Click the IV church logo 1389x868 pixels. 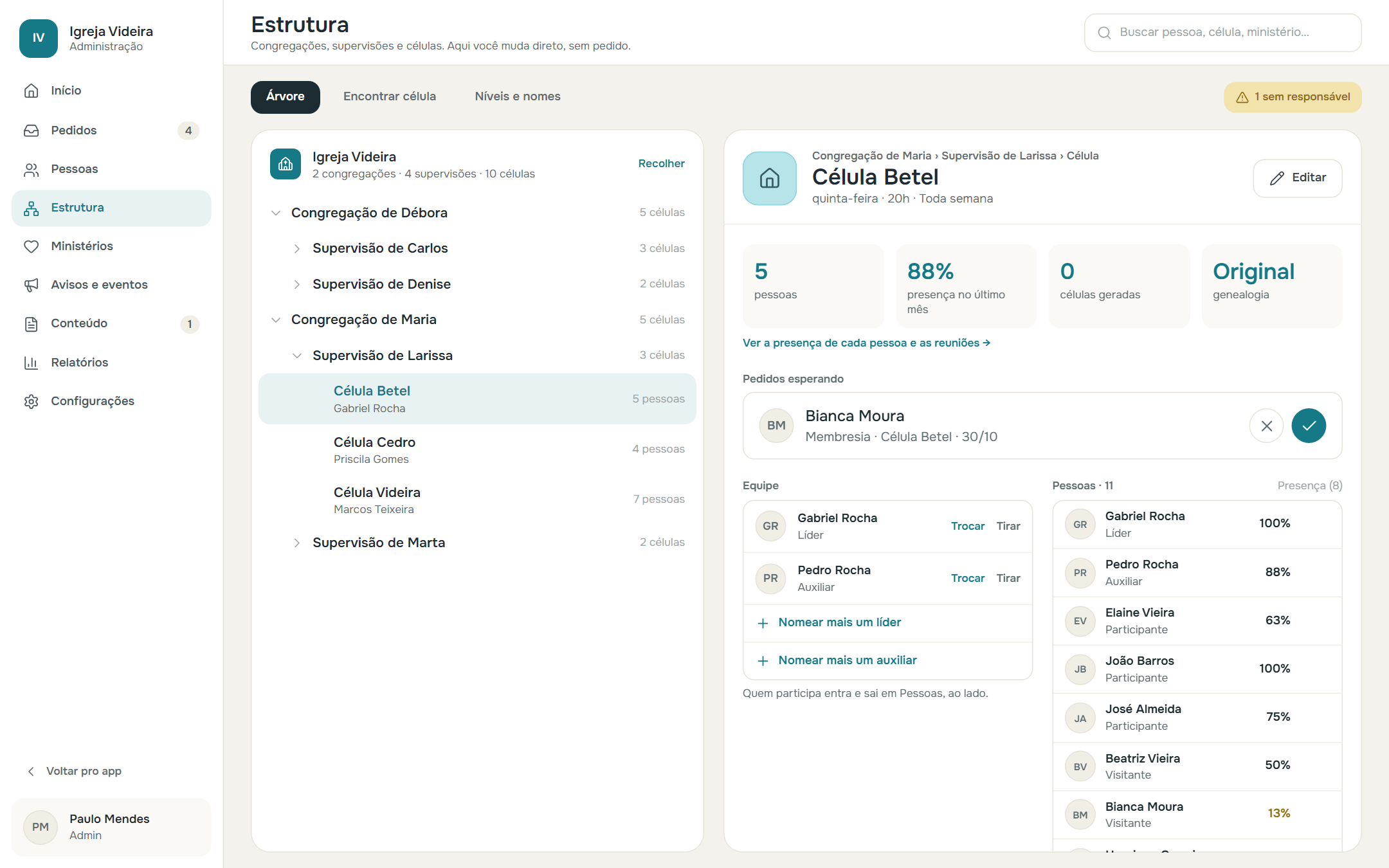tap(39, 39)
